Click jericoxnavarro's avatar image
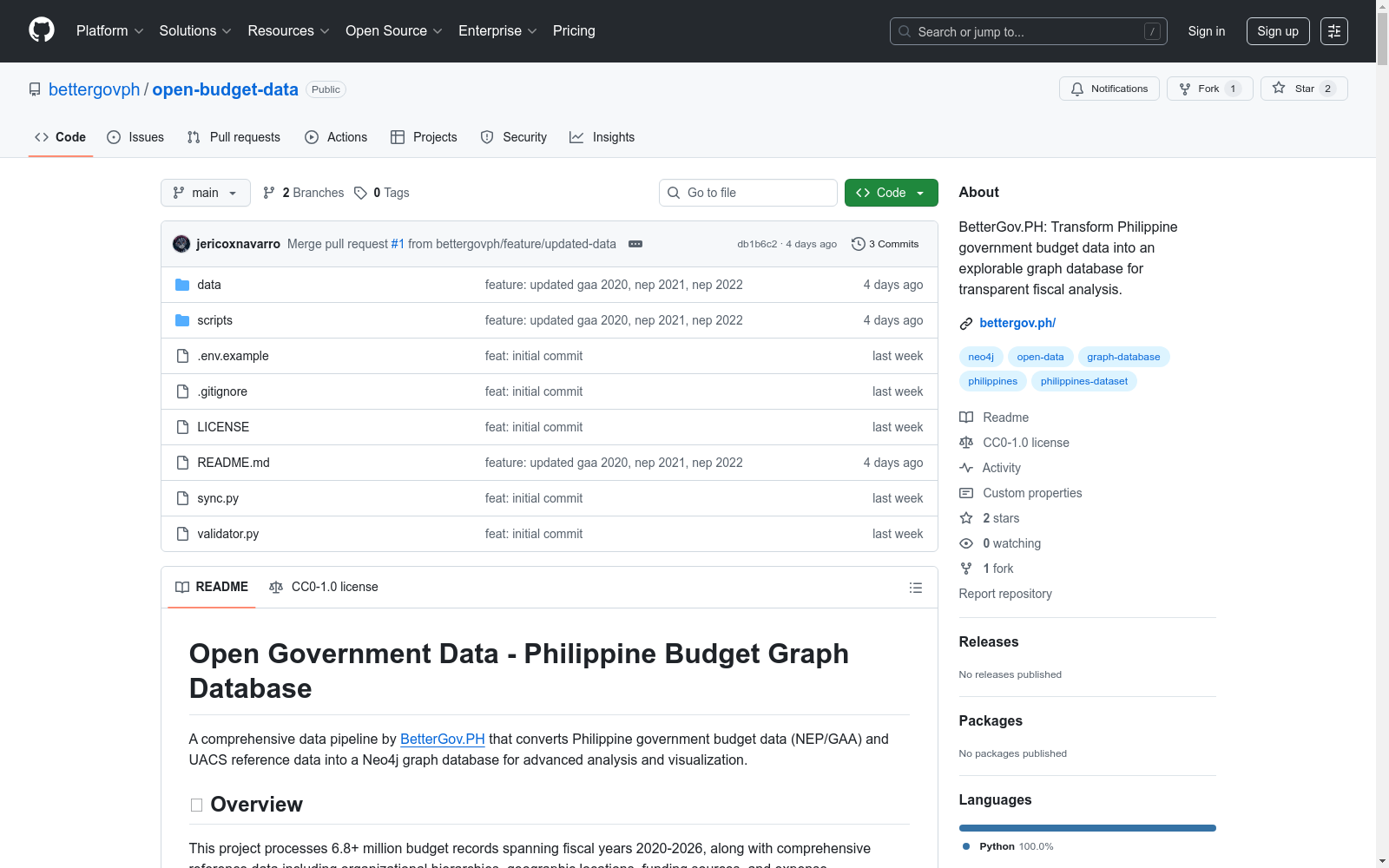This screenshot has height=868, width=1389. (x=181, y=244)
